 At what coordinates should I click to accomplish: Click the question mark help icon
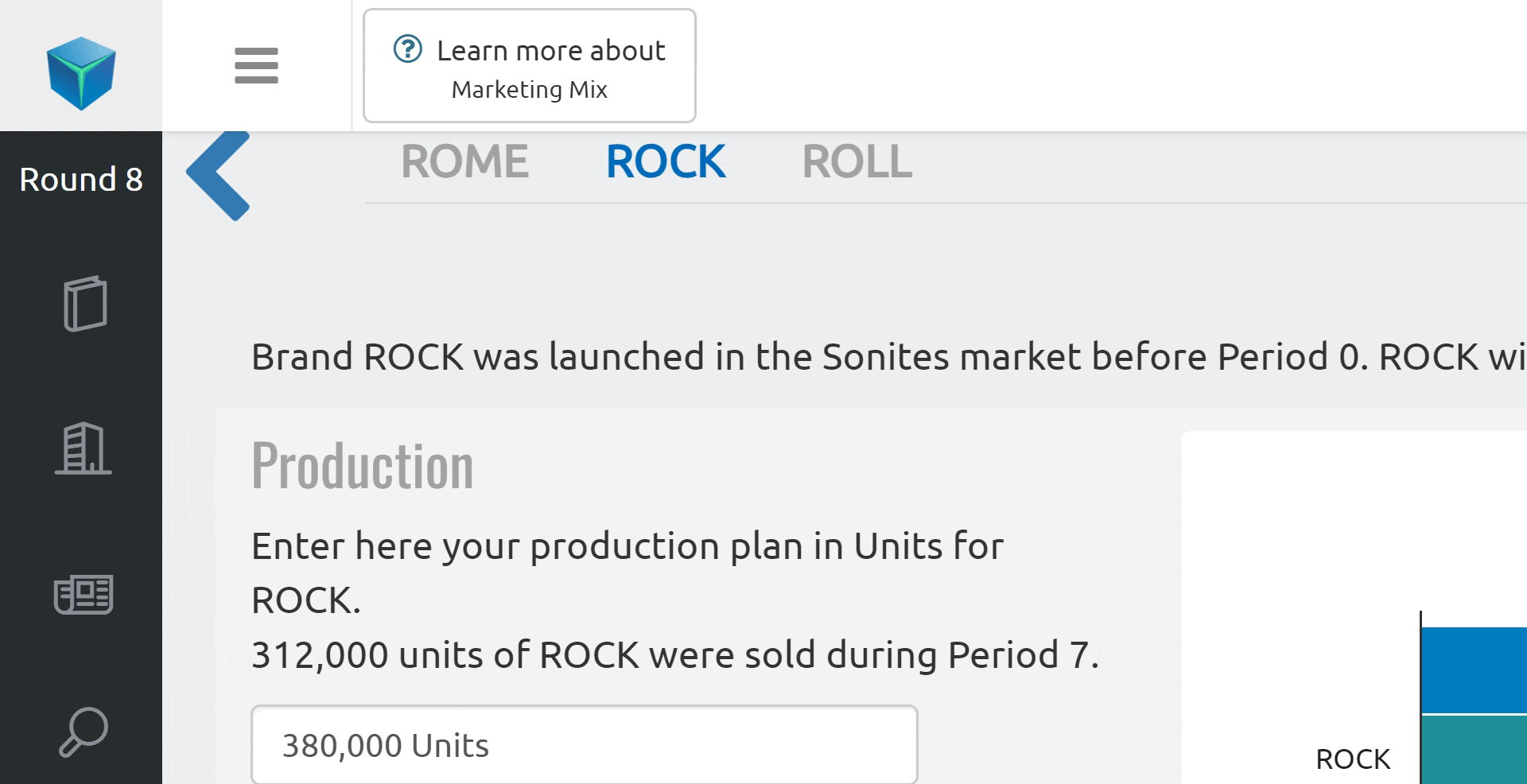(408, 49)
